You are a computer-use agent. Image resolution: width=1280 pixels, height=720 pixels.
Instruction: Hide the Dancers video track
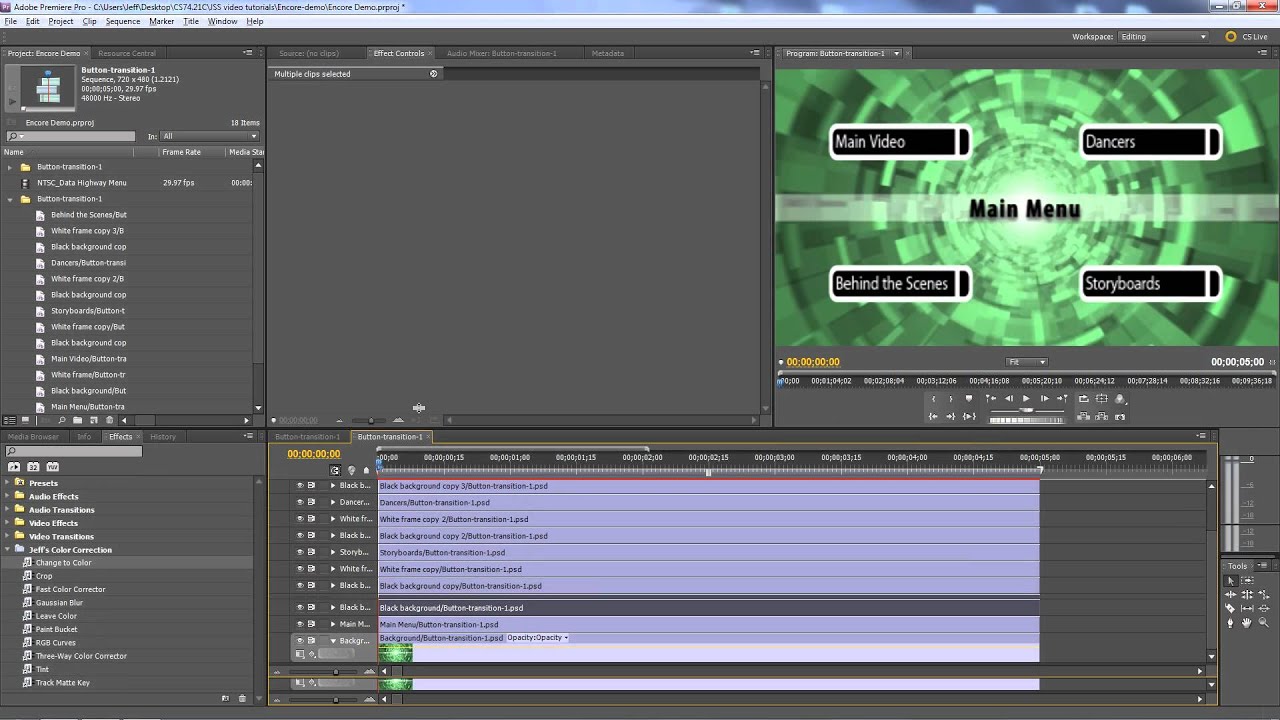[299, 502]
